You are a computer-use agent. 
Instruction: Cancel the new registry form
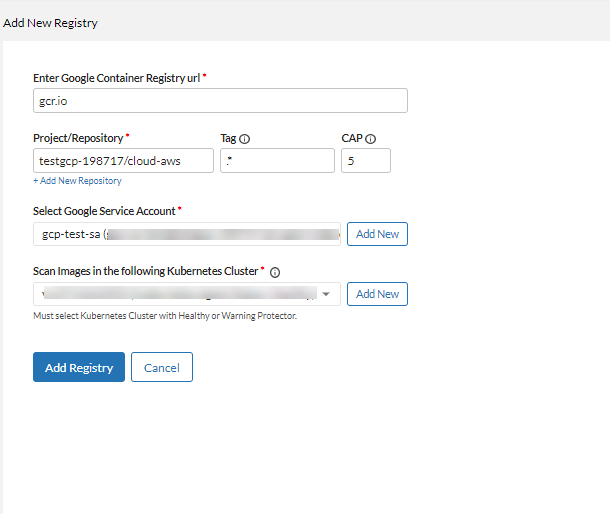pos(162,367)
